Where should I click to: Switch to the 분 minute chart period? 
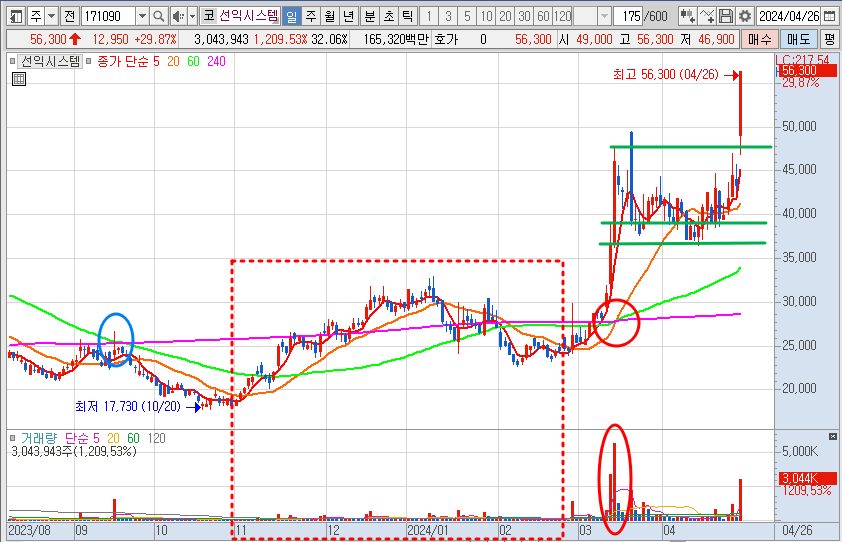click(369, 17)
